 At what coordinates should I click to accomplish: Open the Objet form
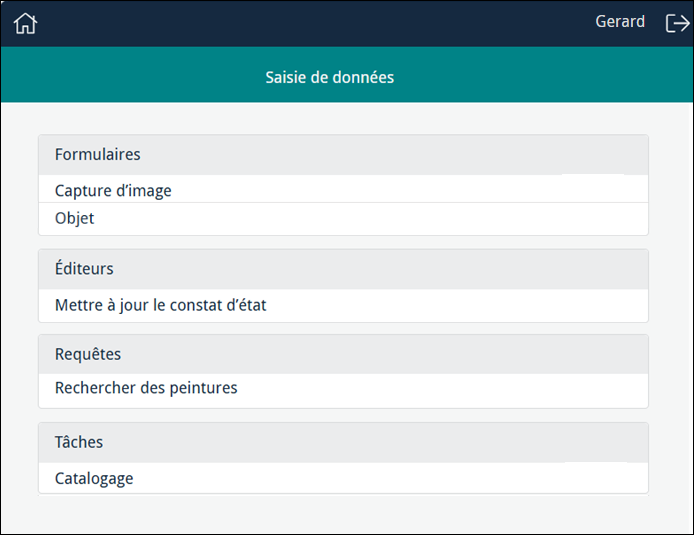click(343, 219)
